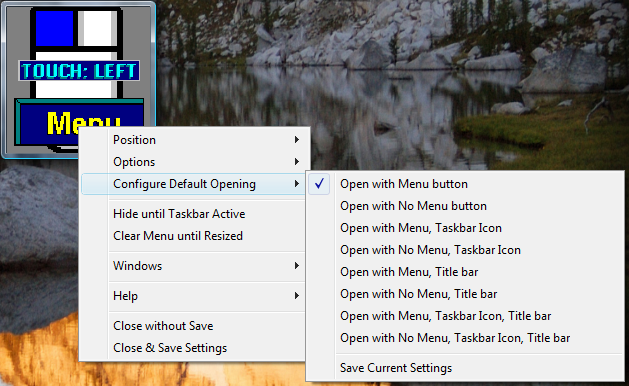Expand the Position submenu arrow
This screenshot has height=386, width=629.
(x=296, y=140)
